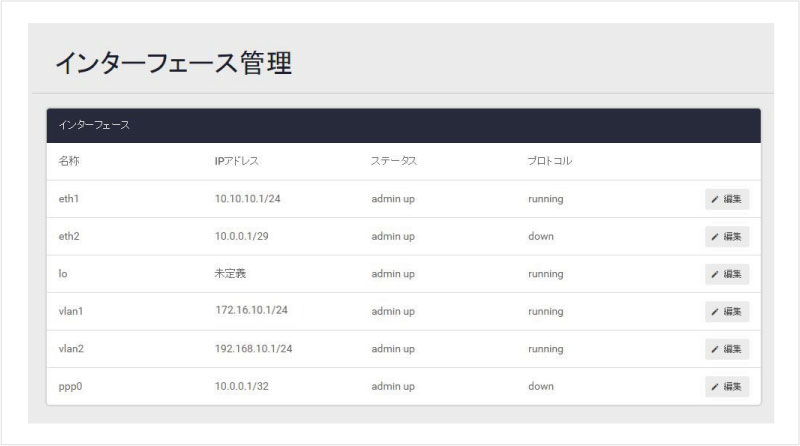800x446 pixels.
Task: Click the 未定義 IP value for lo
Action: coord(230,274)
